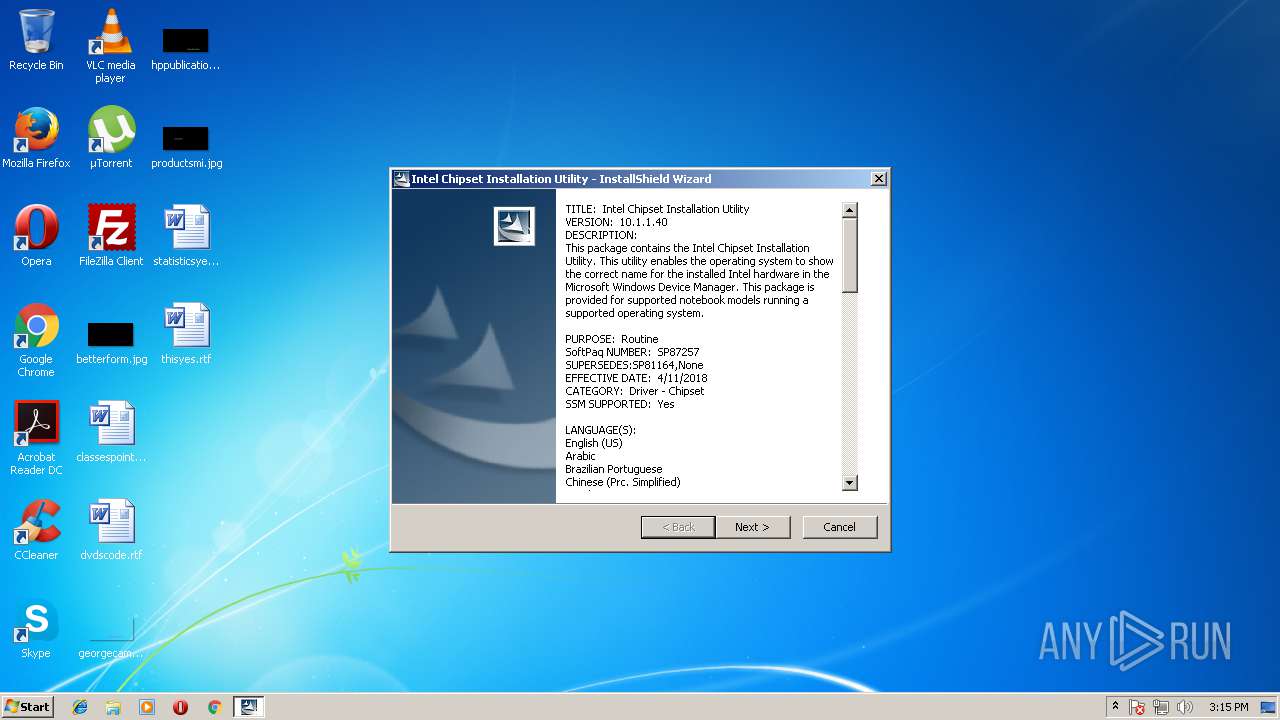The image size is (1280, 720).
Task: Launch Skype desktop shortcut
Action: pyautogui.click(x=36, y=628)
